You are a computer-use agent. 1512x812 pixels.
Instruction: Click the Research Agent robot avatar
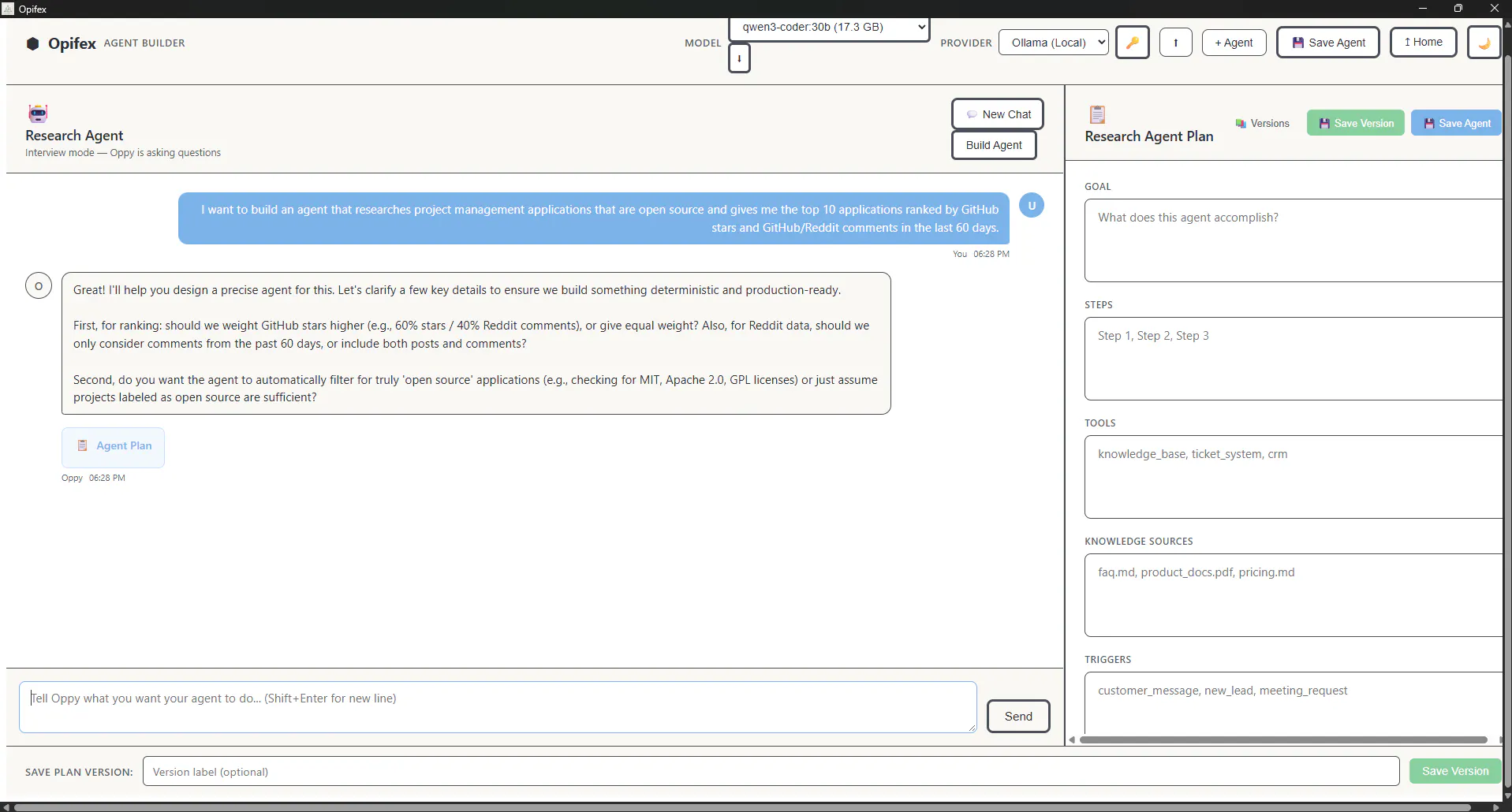tap(38, 114)
